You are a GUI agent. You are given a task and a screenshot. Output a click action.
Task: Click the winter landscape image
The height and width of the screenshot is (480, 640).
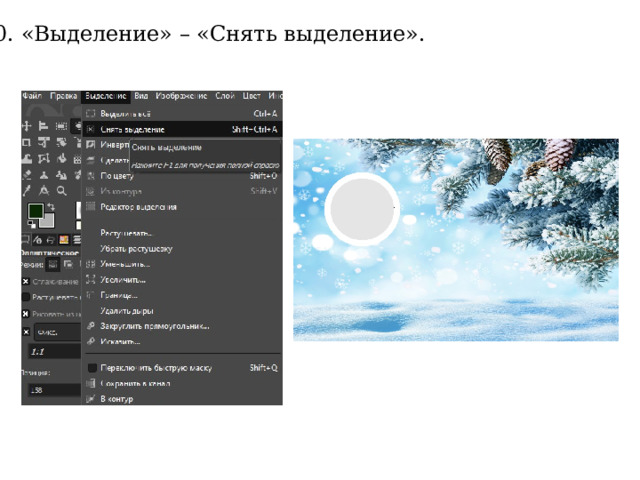pyautogui.click(x=456, y=240)
